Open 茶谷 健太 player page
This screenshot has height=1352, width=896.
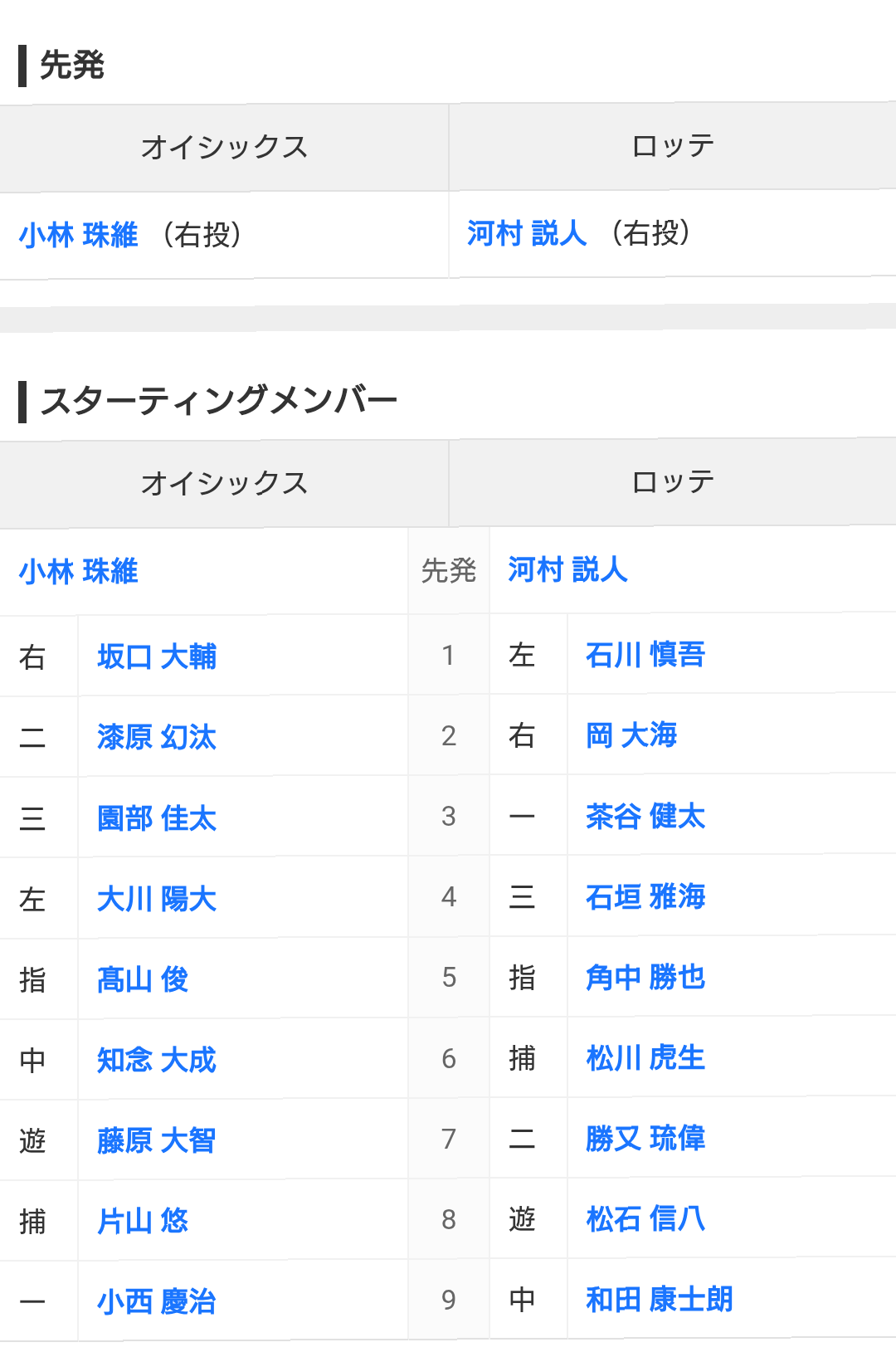[645, 817]
